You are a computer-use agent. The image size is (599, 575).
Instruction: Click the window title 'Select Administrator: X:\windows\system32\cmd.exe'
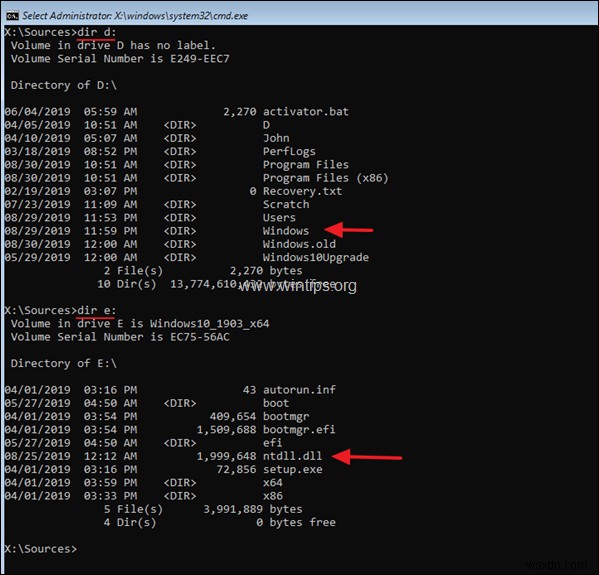(135, 16)
